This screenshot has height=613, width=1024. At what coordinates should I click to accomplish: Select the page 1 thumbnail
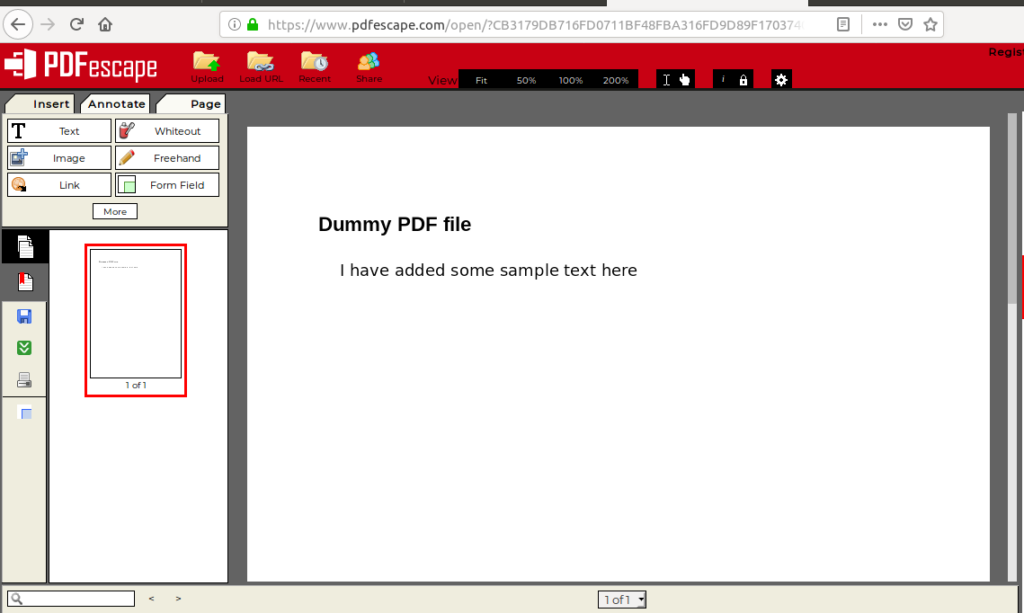136,315
